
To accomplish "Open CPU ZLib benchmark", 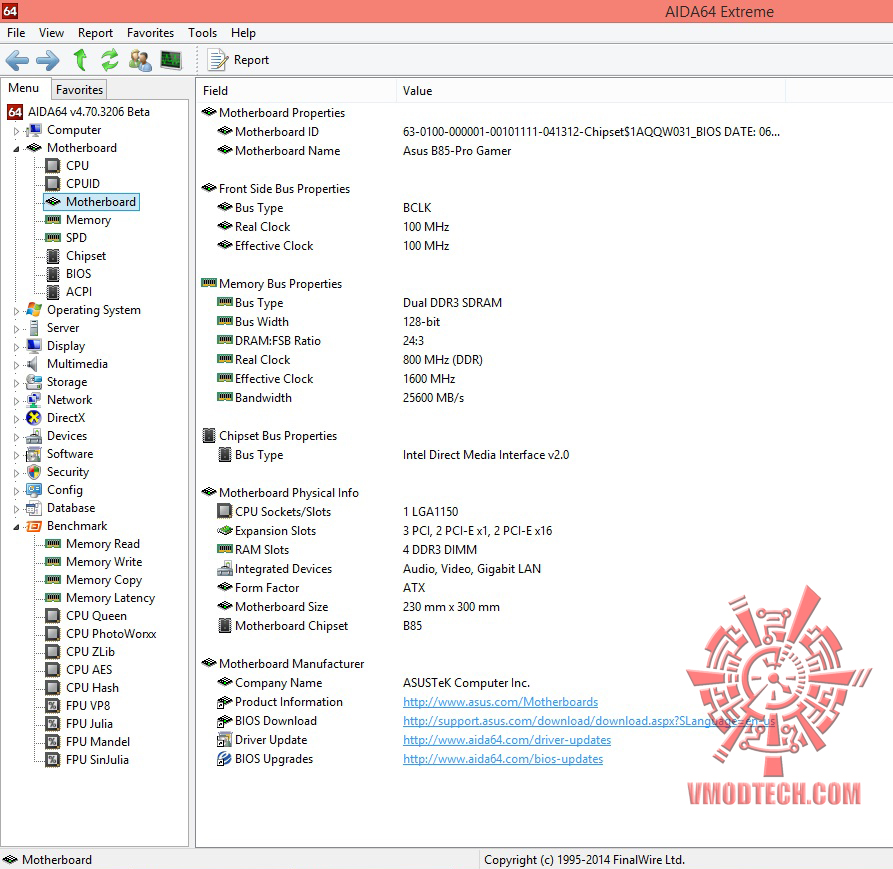I will tap(90, 651).
